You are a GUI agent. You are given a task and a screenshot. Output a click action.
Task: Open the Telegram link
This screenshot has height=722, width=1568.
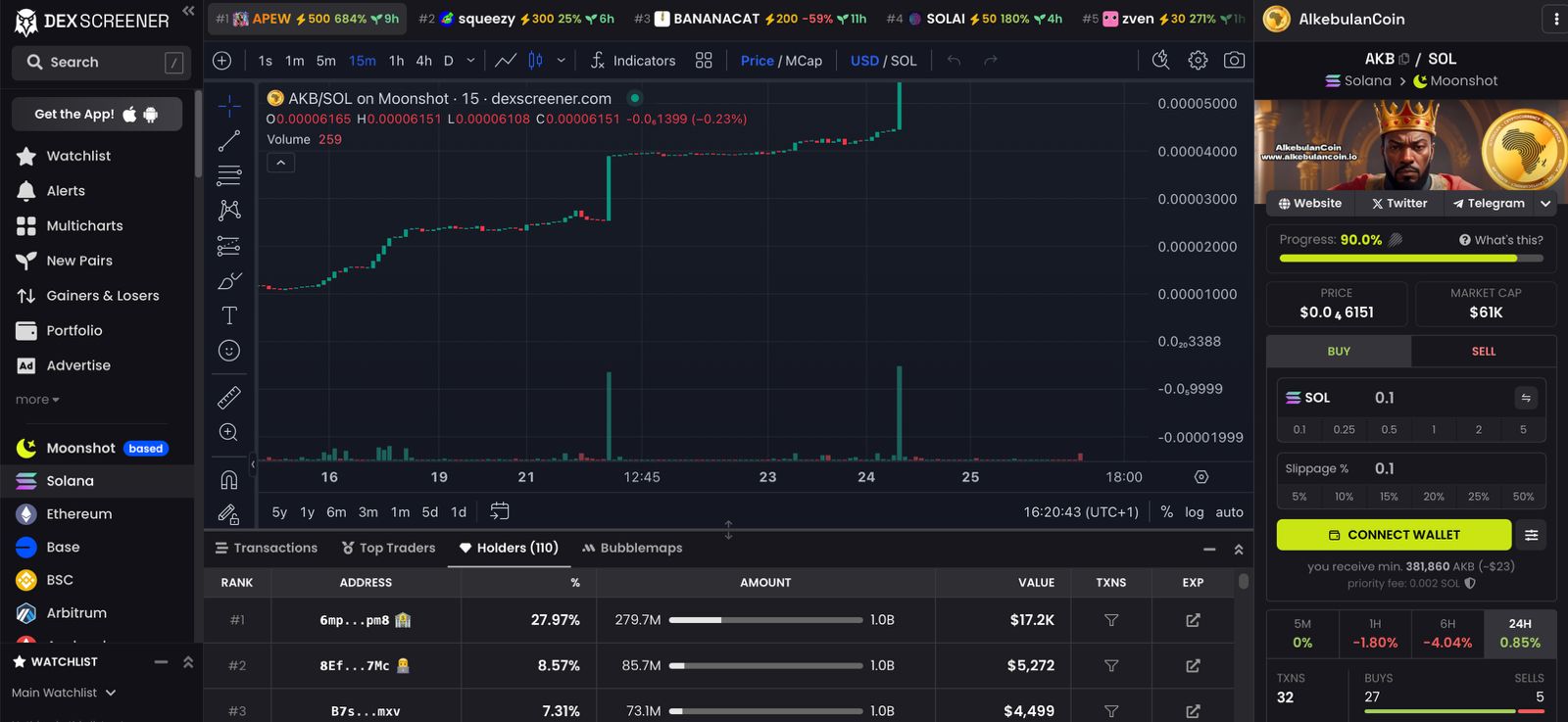[x=1489, y=204]
